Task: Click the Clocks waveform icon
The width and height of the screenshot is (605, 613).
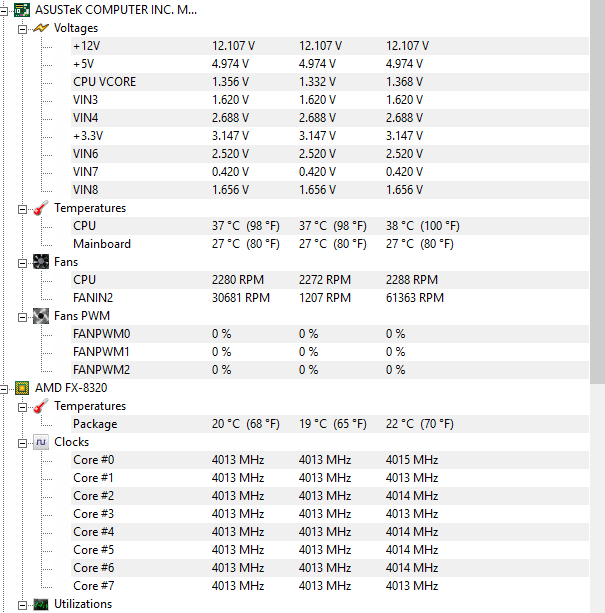Action: (x=41, y=442)
